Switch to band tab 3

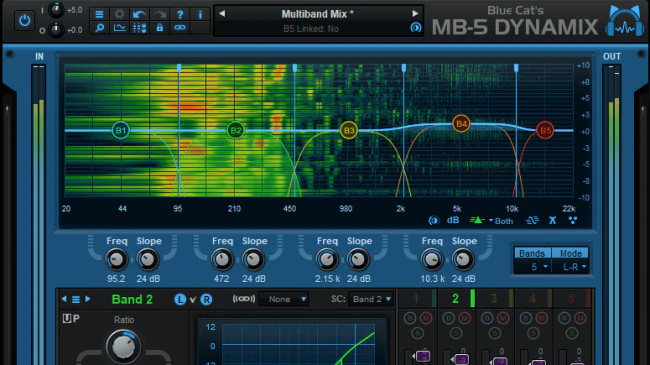(x=495, y=299)
